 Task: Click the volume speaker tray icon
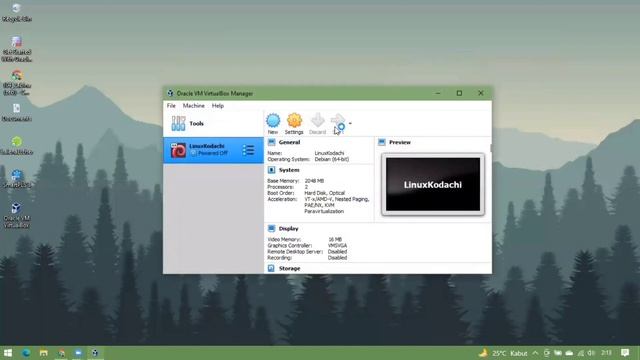pos(591,353)
